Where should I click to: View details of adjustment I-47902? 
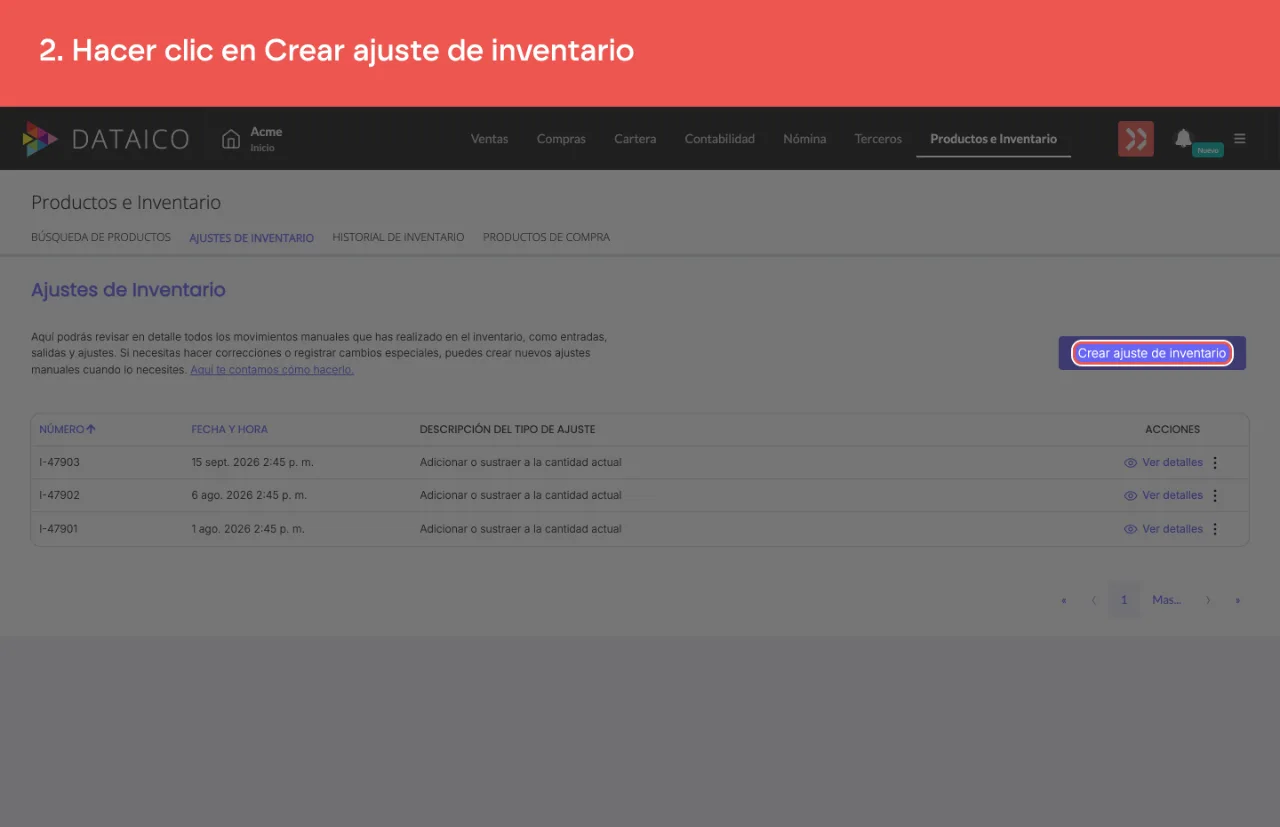[1163, 496]
